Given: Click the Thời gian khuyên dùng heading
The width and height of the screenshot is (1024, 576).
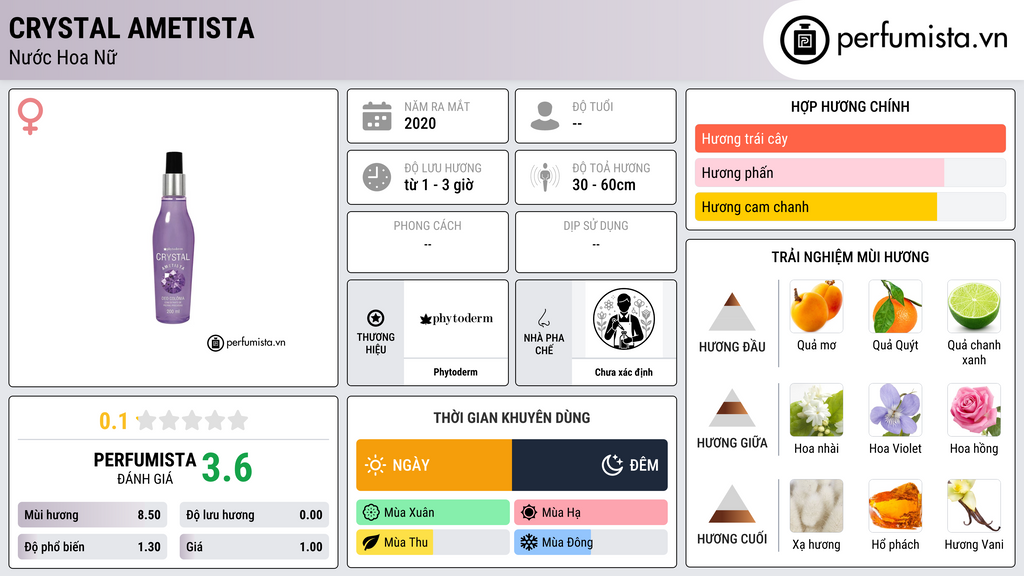Looking at the screenshot, I should pos(512,417).
